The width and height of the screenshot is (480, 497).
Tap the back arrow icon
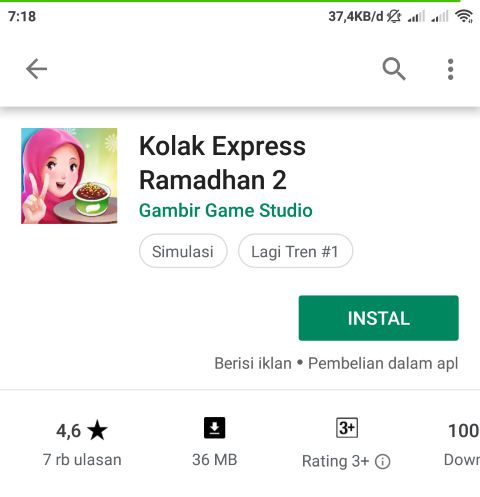click(36, 69)
